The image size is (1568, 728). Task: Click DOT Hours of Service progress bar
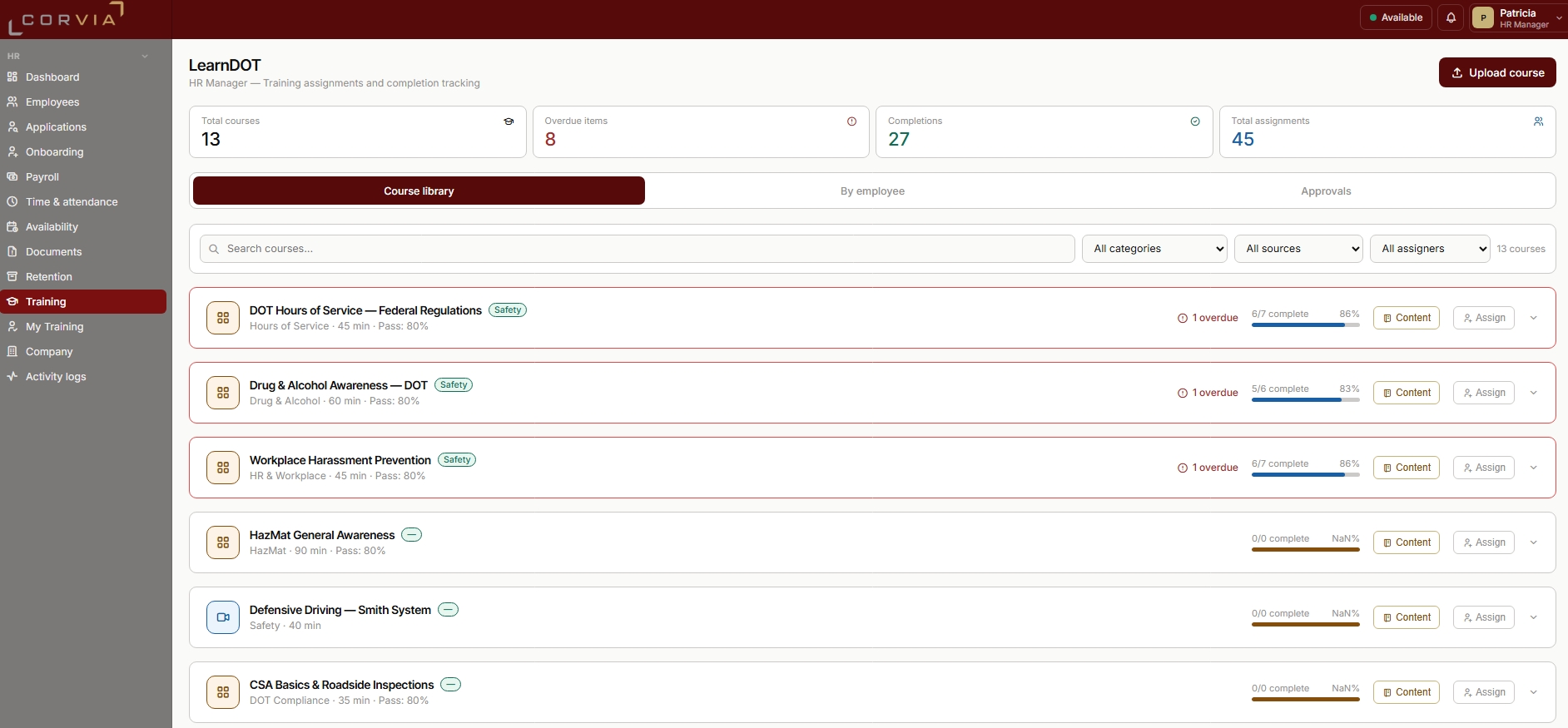1305,325
